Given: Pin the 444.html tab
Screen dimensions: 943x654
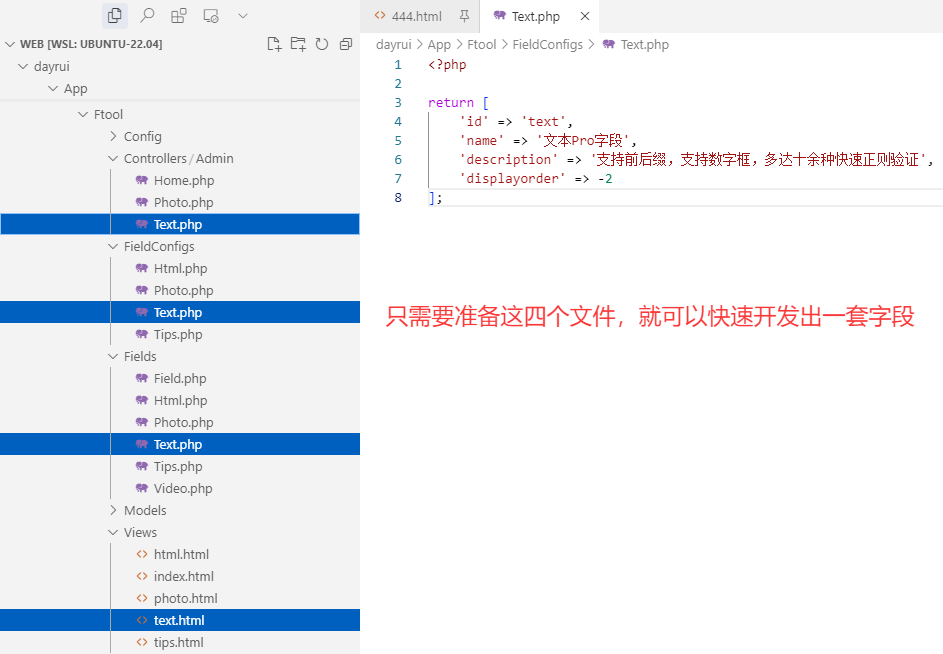Looking at the screenshot, I should pyautogui.click(x=464, y=16).
